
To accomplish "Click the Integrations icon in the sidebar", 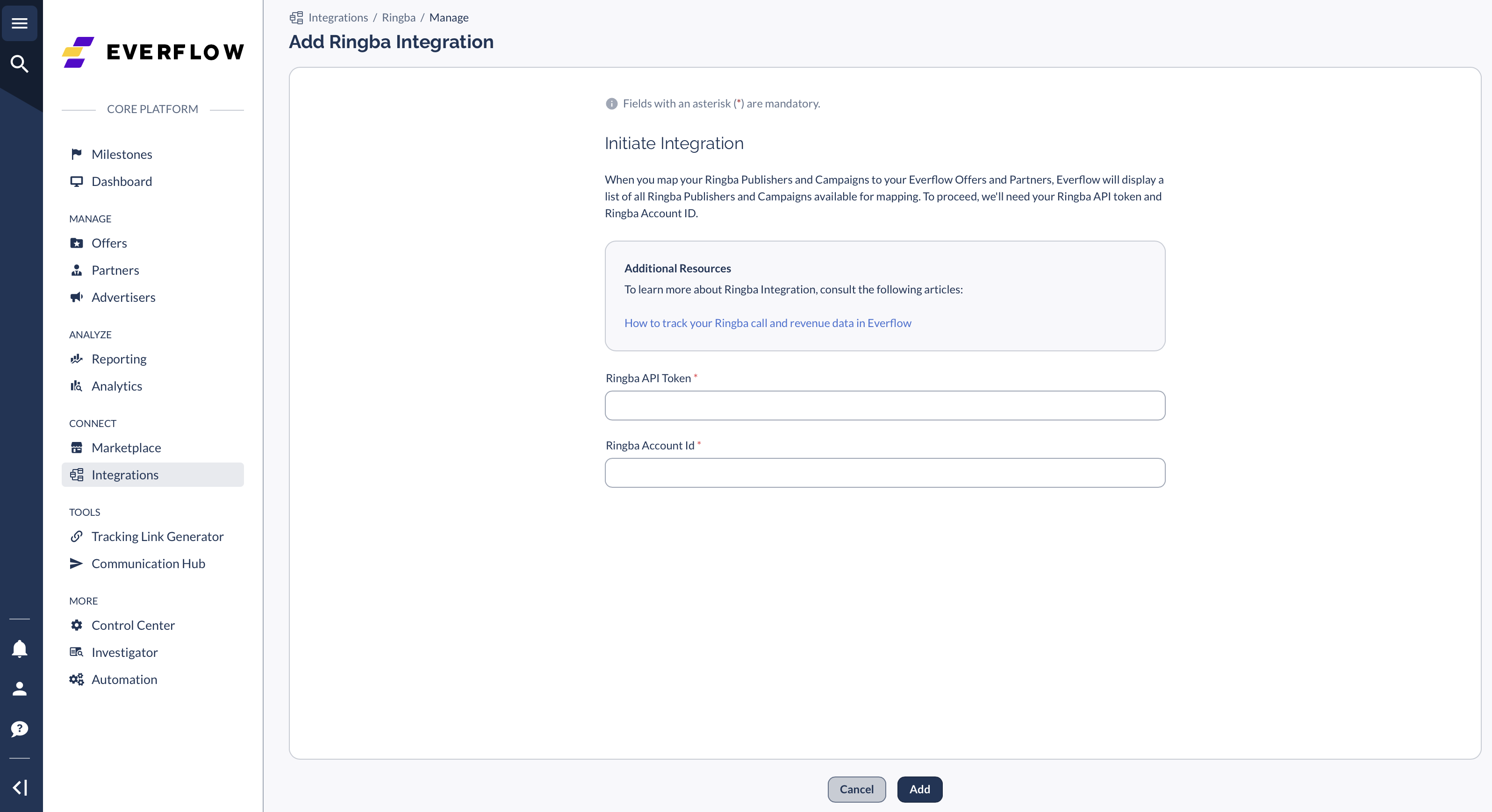I will pyautogui.click(x=77, y=475).
